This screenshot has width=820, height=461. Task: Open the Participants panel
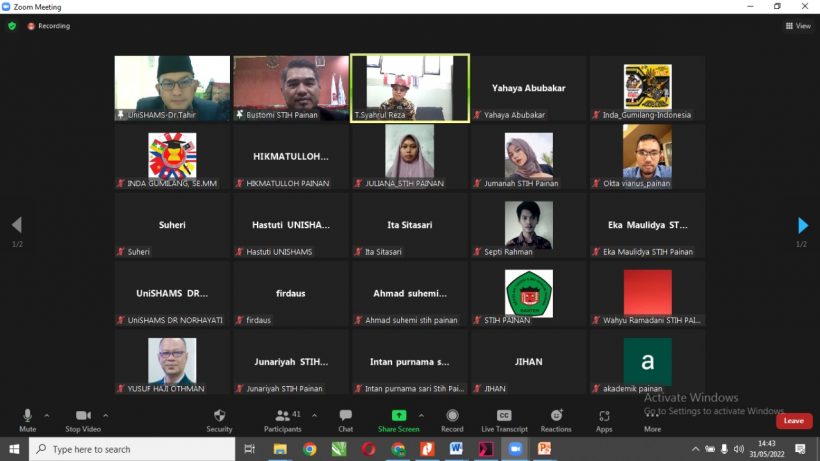[x=282, y=421]
